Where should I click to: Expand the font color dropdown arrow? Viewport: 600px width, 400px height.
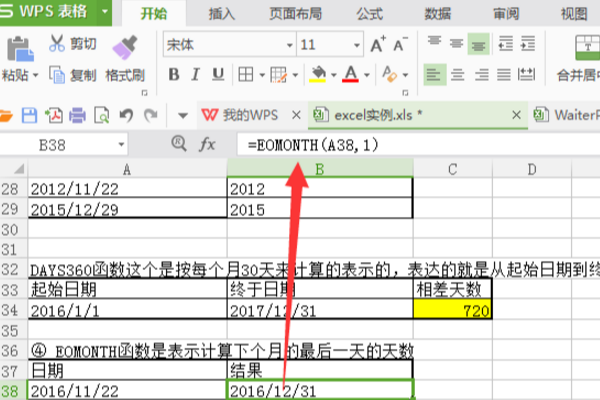tap(367, 75)
